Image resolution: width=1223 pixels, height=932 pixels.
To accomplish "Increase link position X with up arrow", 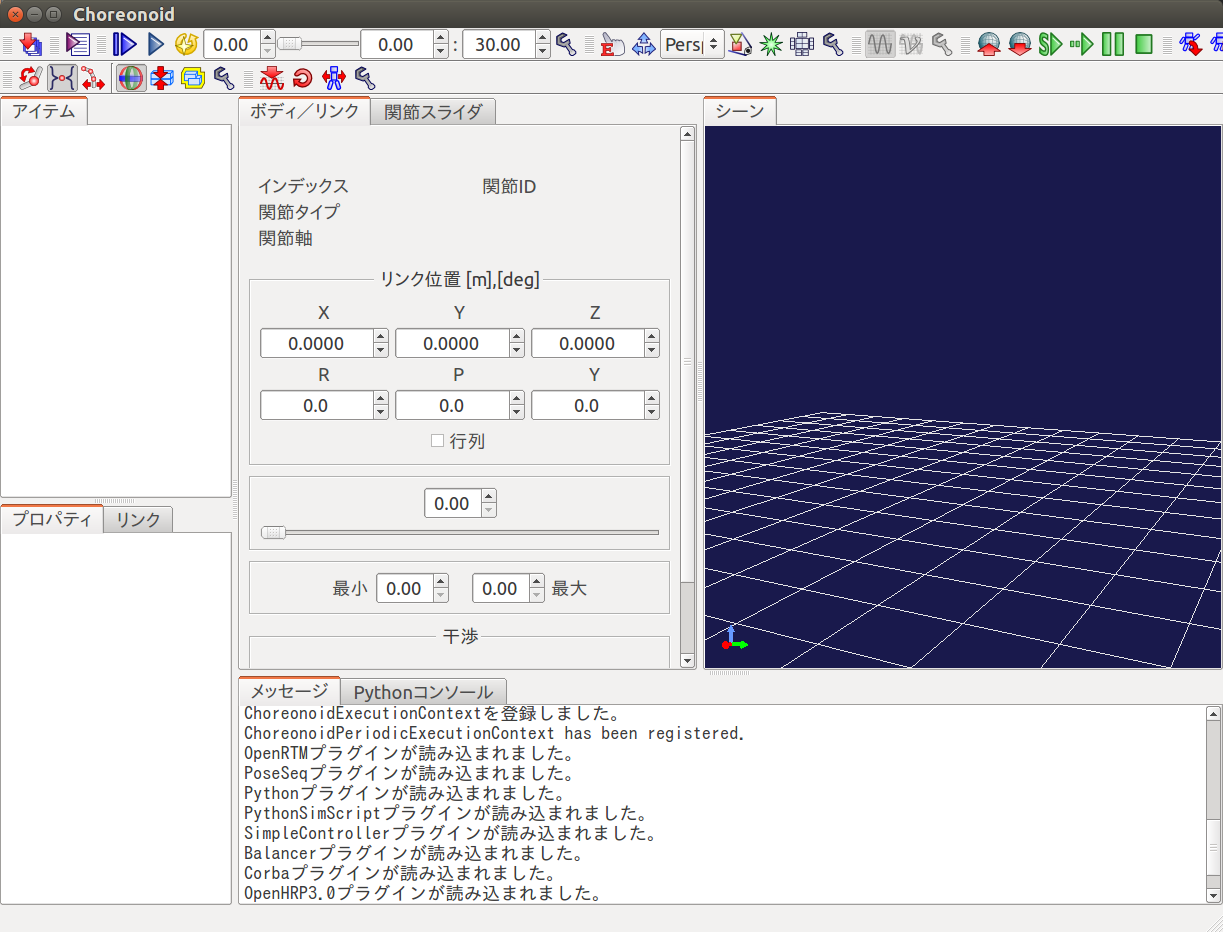I will (381, 337).
